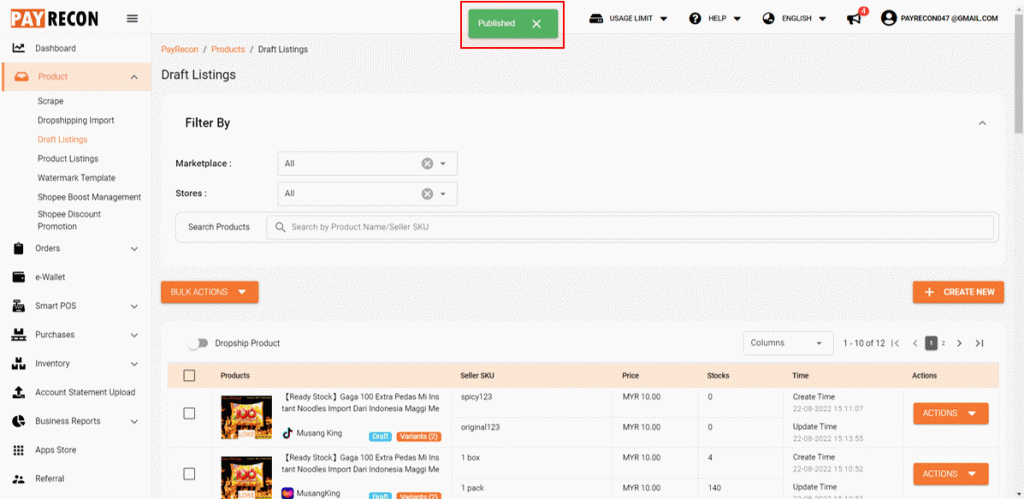Dismiss the Published notification with X
The image size is (1024, 499).
[x=536, y=24]
